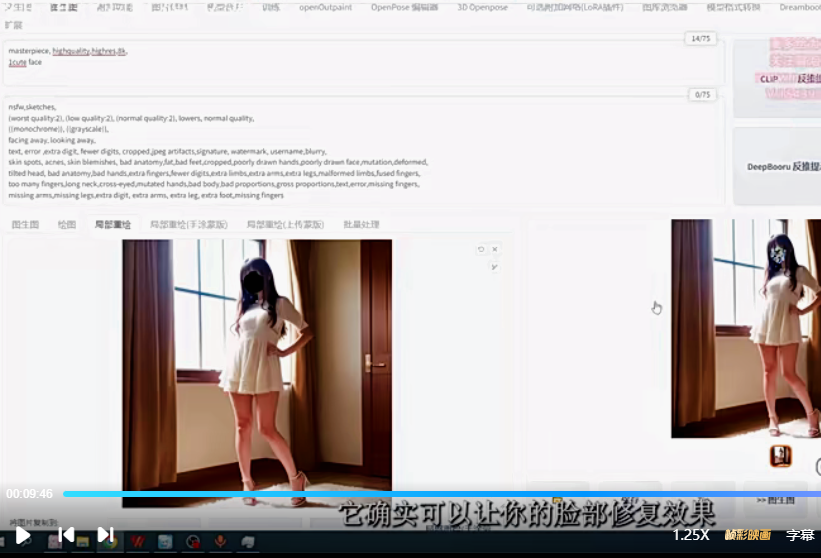Click the CLIP interrogate button
This screenshot has width=821, height=558.
click(x=777, y=79)
